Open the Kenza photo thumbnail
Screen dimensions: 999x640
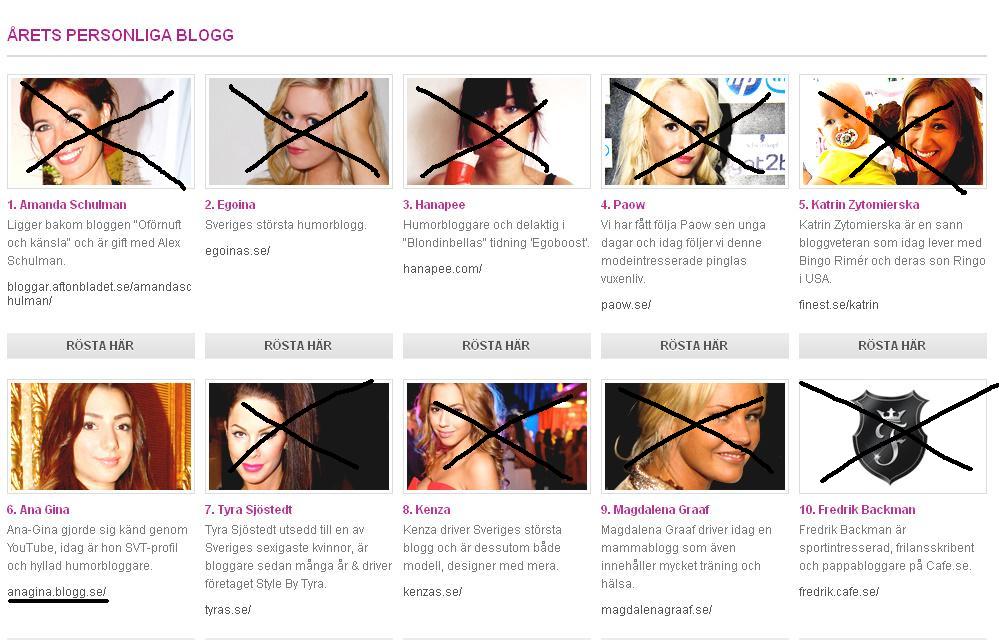497,436
